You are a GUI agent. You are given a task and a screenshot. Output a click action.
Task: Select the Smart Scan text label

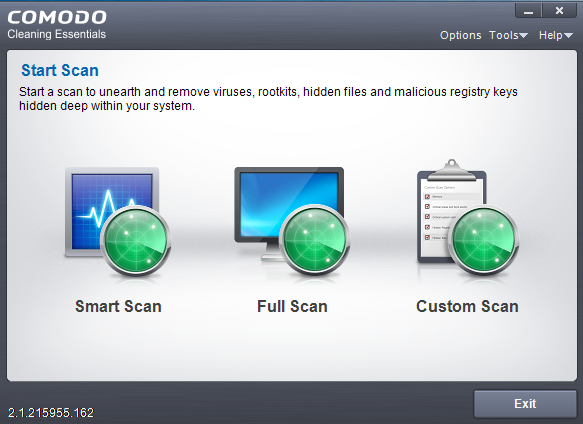click(x=118, y=306)
